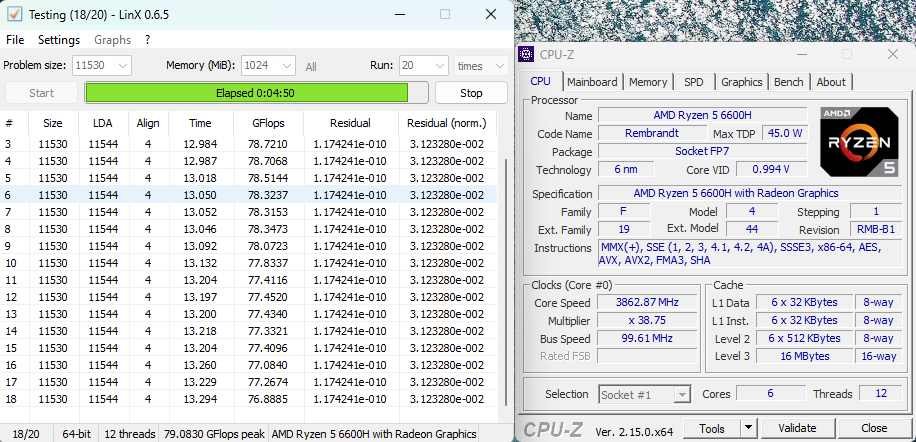916x442 pixels.
Task: Click the Code Name field Rembrandt
Action: (x=651, y=133)
